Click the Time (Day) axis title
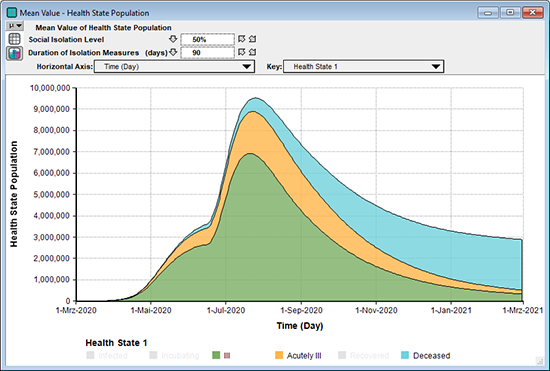550x371 pixels. pyautogui.click(x=300, y=326)
